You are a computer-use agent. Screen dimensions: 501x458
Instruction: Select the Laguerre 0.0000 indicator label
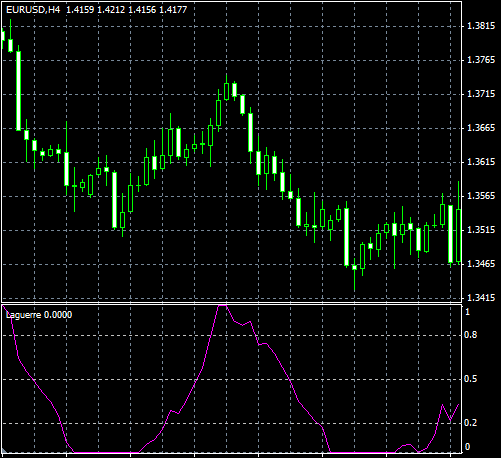[39, 315]
